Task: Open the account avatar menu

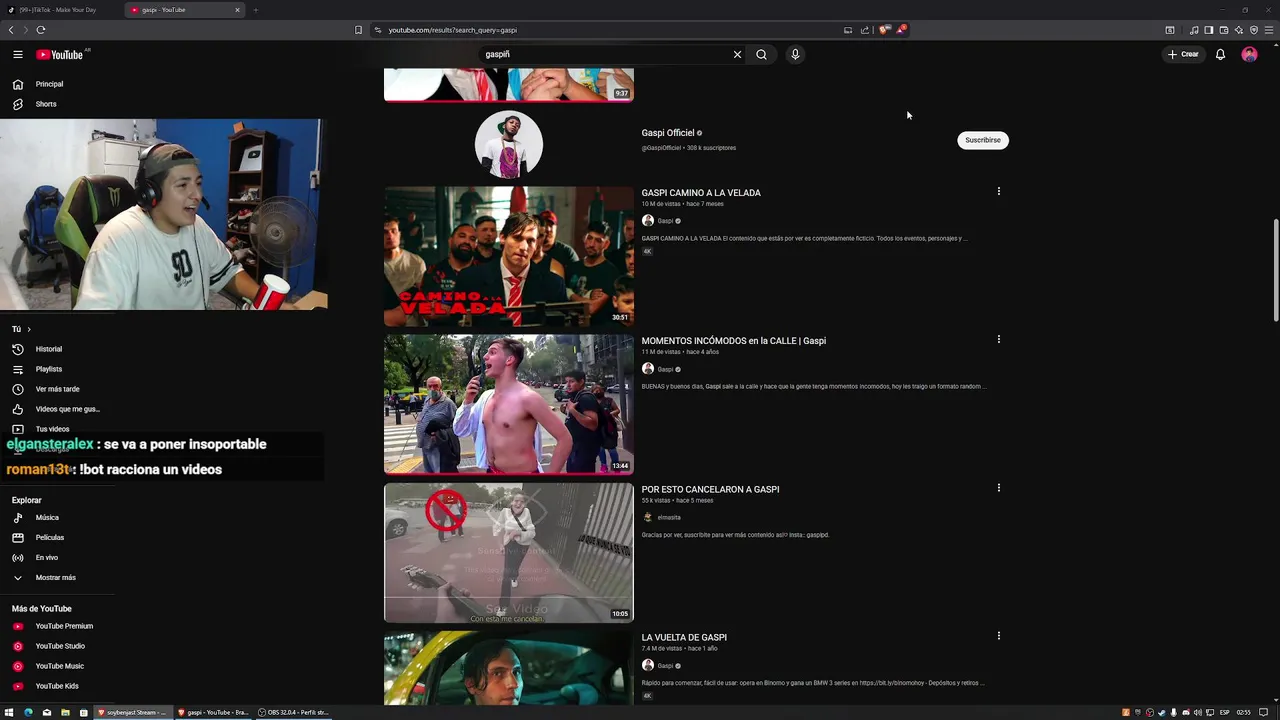Action: pos(1249,55)
